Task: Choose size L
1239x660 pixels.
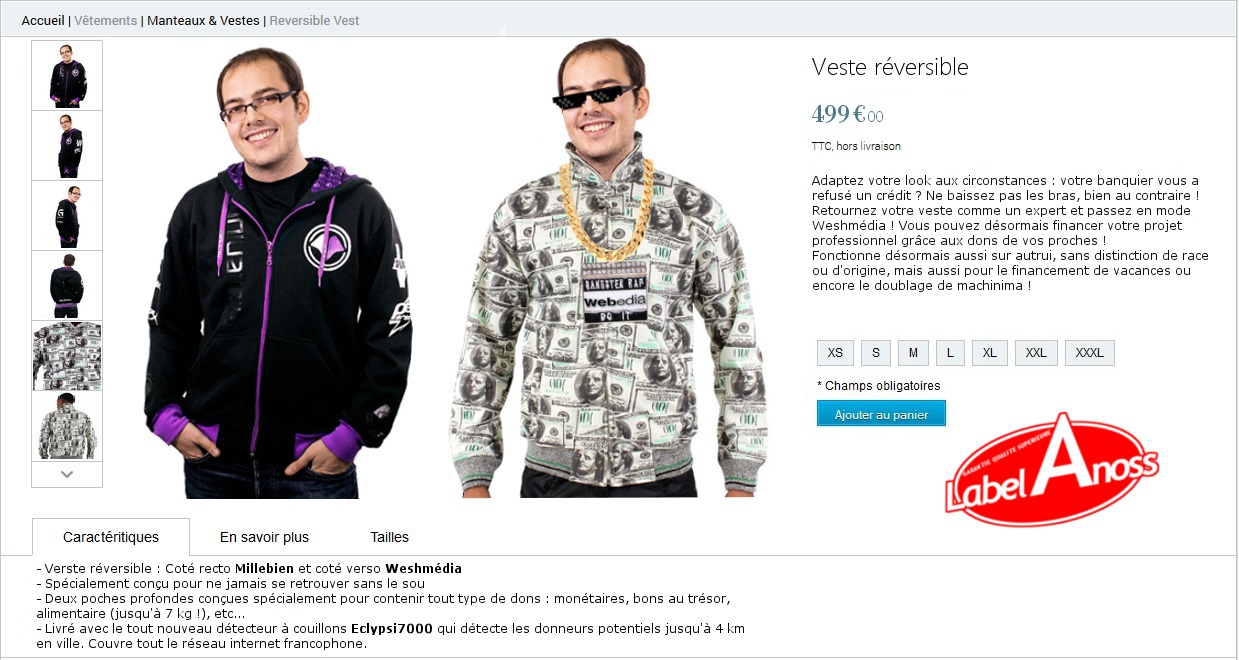Action: click(950, 353)
